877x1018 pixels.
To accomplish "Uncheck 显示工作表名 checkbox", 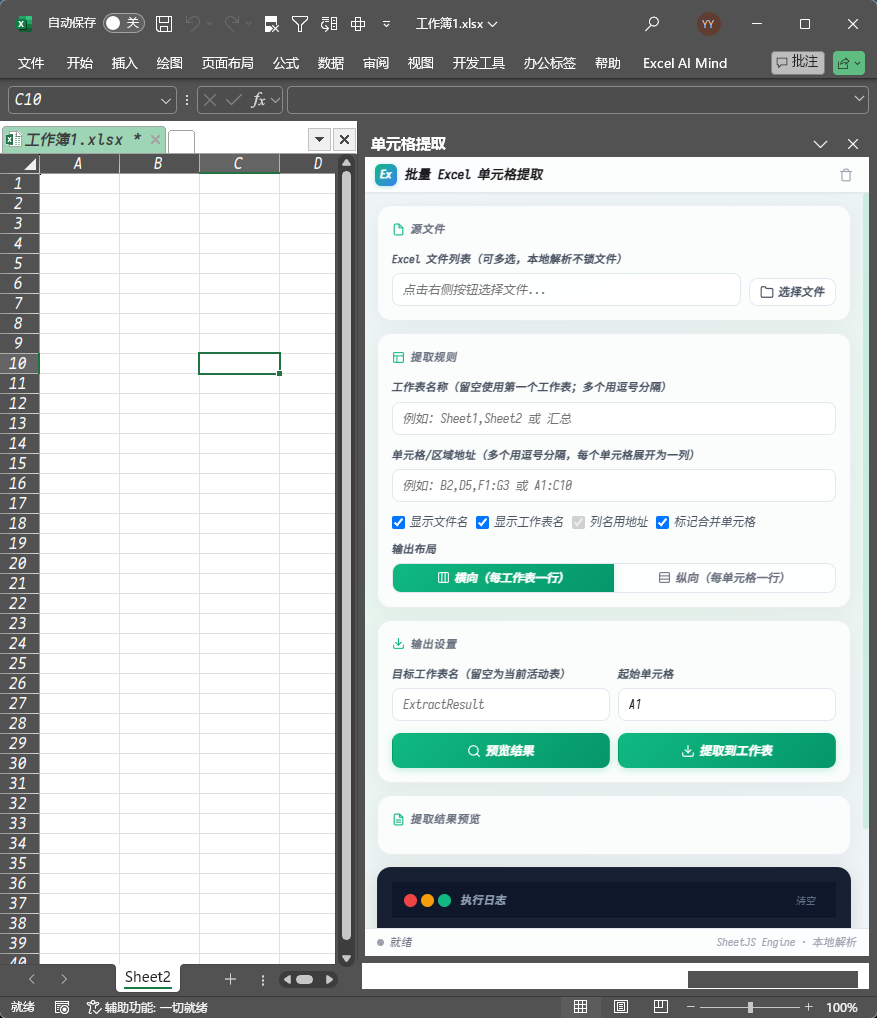I will pos(482,522).
